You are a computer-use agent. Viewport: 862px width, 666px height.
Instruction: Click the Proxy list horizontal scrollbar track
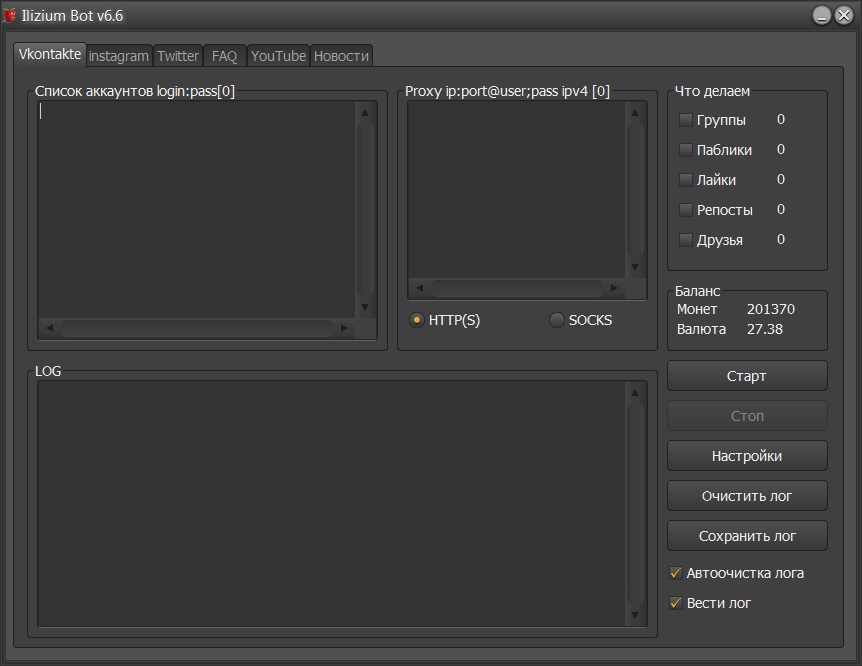click(x=517, y=288)
